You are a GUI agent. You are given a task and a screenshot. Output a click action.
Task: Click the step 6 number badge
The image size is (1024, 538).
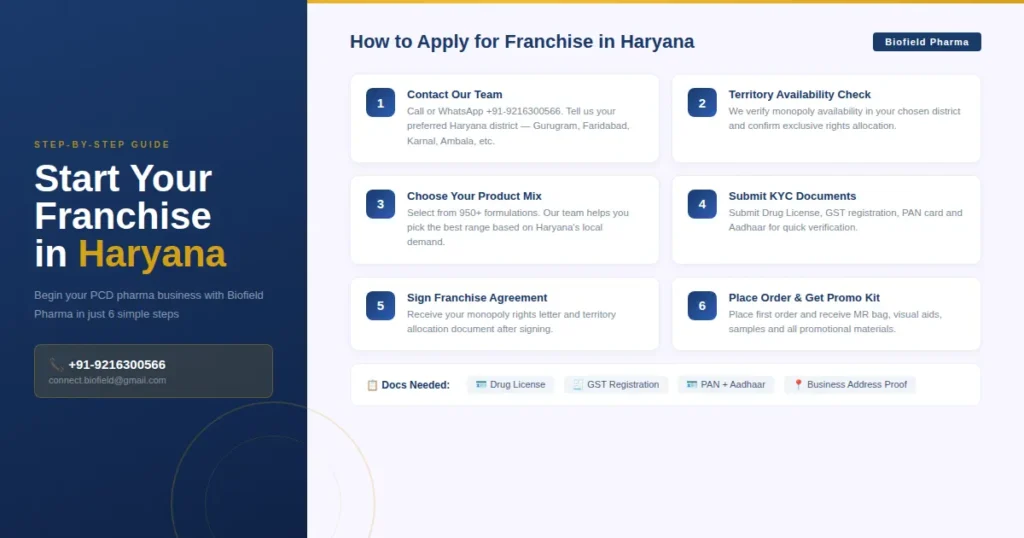coord(702,306)
